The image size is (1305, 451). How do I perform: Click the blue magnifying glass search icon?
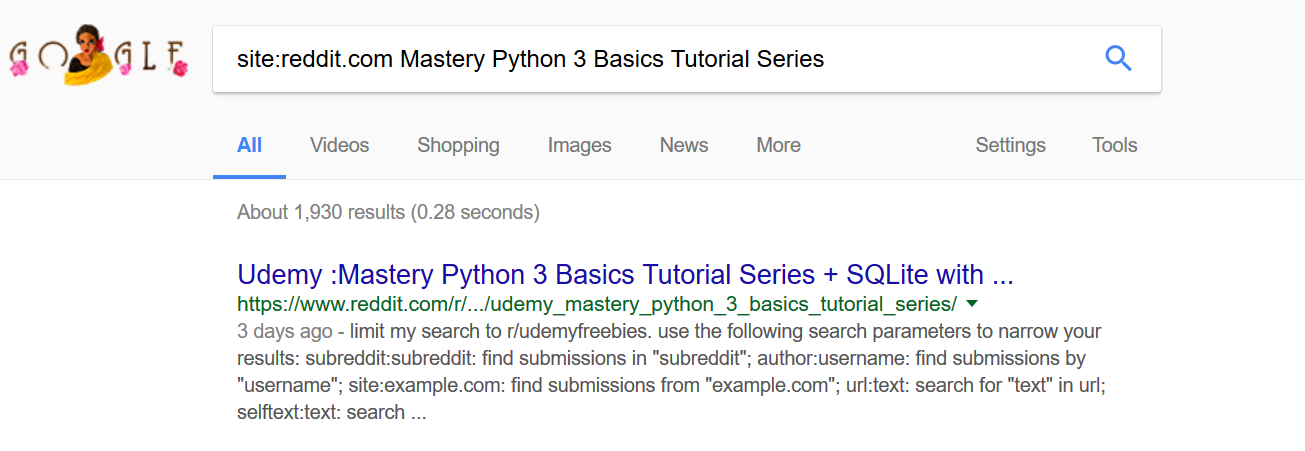point(1117,59)
